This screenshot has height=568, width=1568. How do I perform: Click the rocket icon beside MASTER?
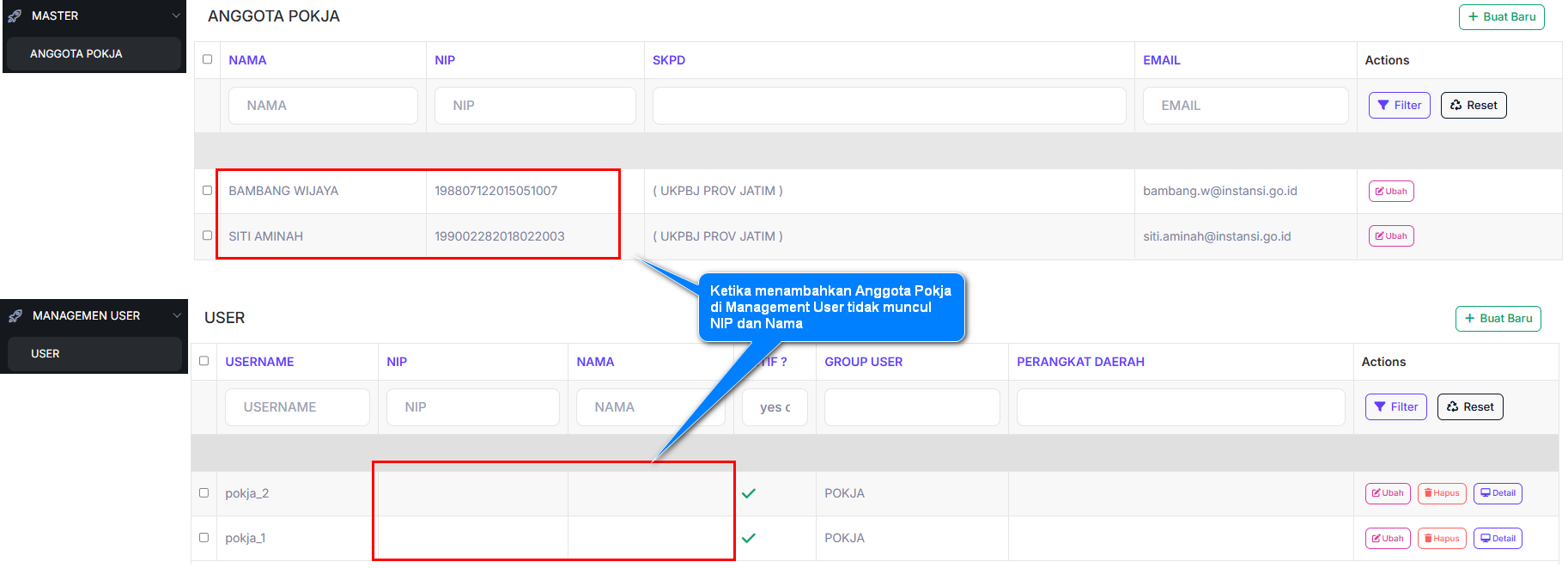pos(15,16)
